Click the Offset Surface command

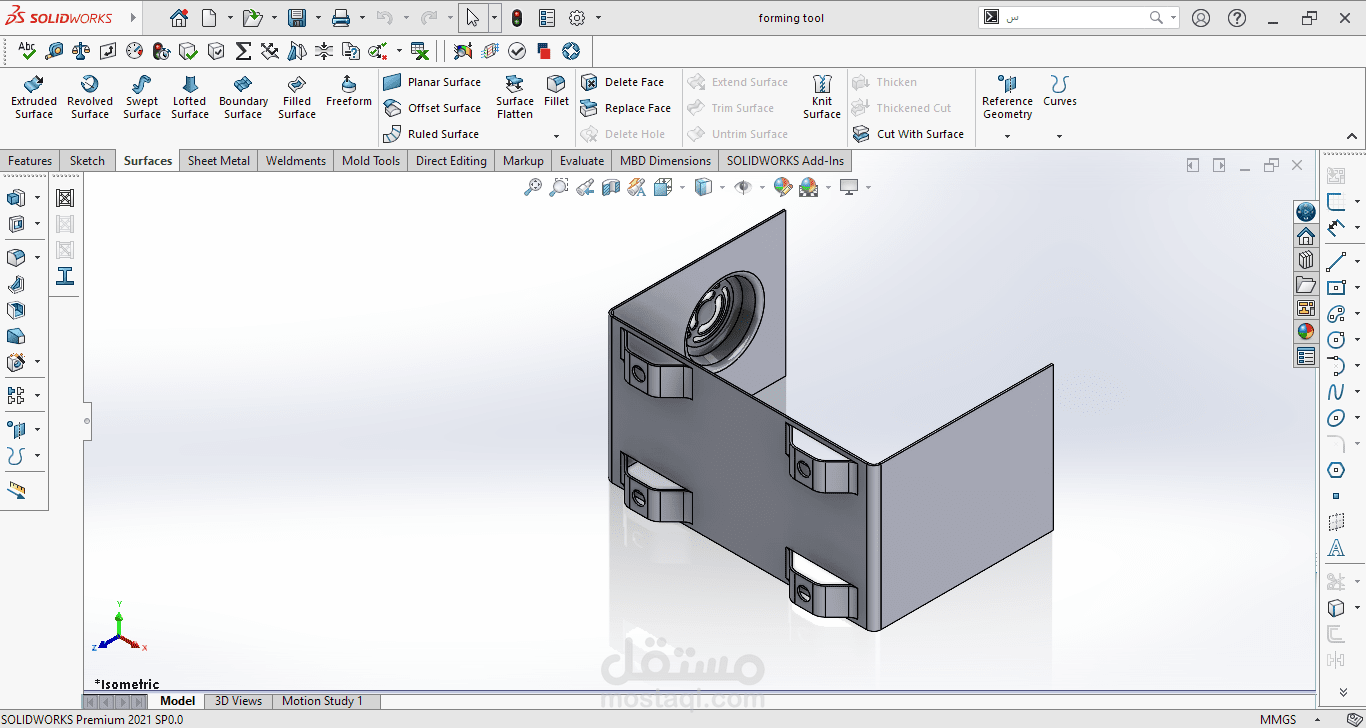pyautogui.click(x=432, y=108)
